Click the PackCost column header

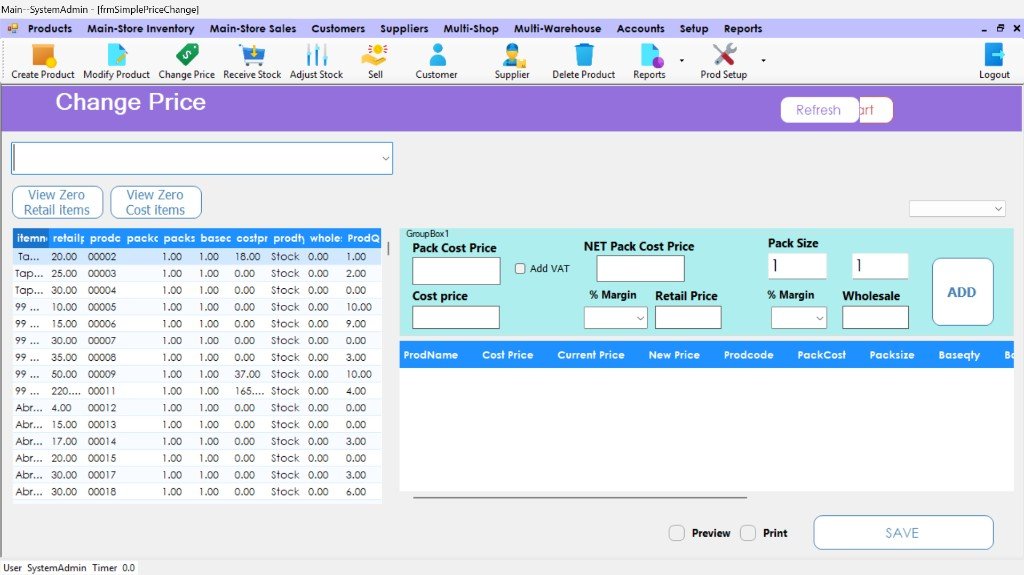[x=822, y=355]
